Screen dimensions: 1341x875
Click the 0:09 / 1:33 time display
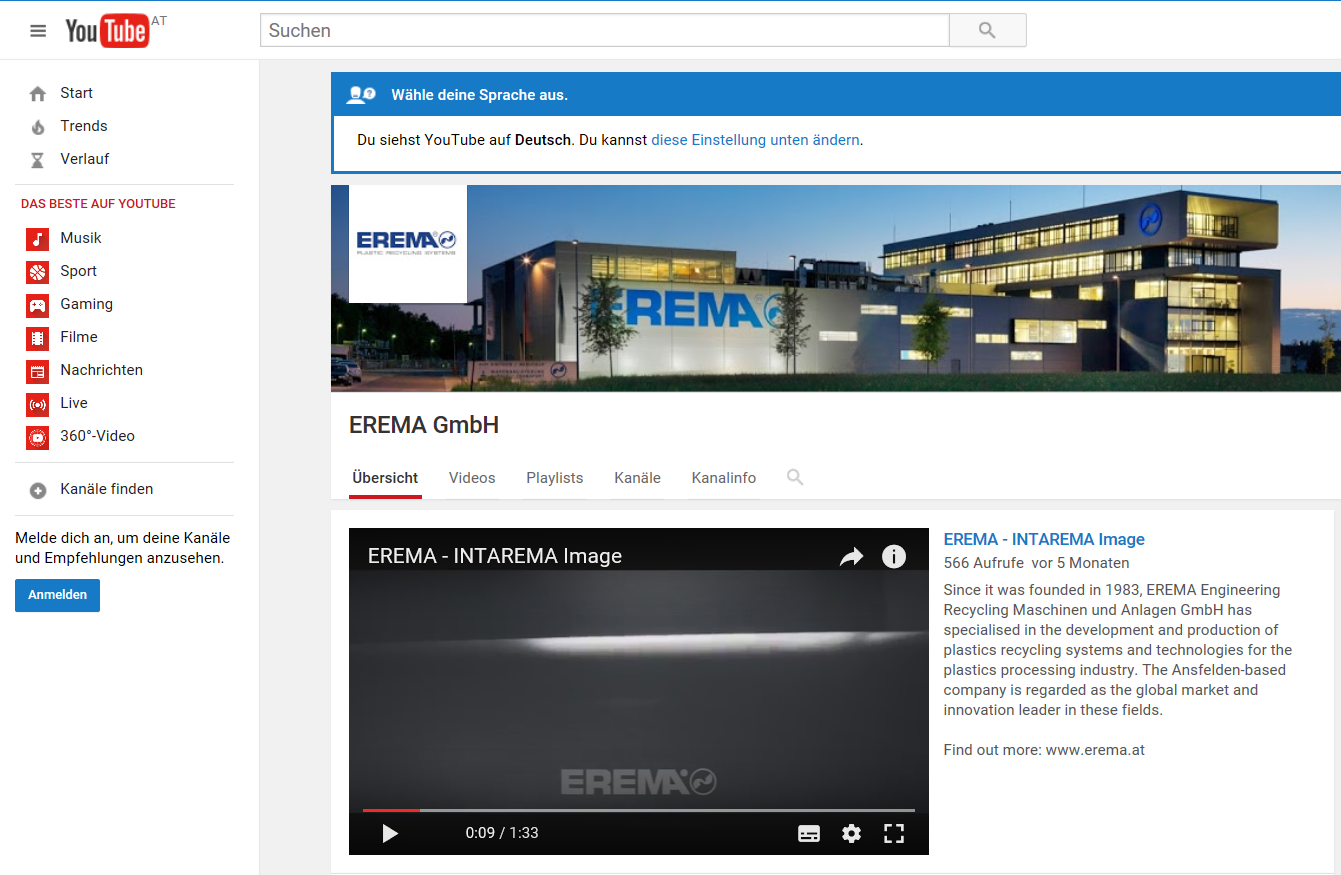(x=502, y=833)
